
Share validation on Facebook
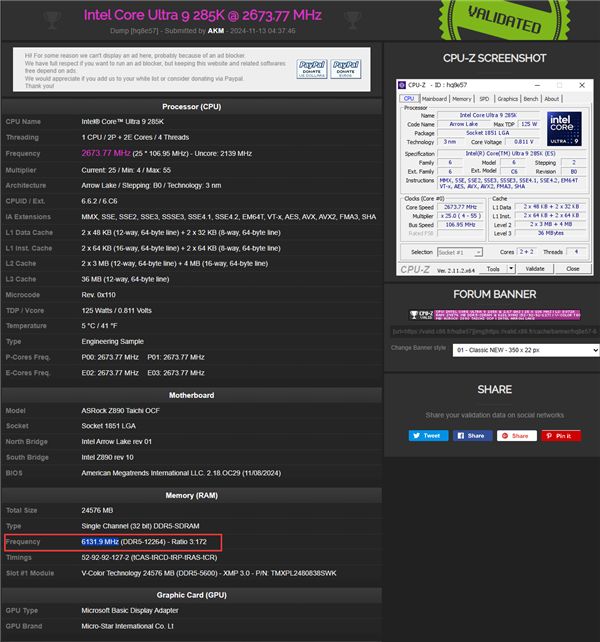[x=473, y=436]
